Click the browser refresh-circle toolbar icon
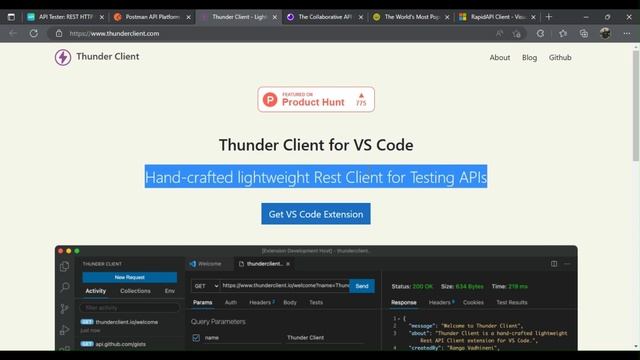This screenshot has width=640, height=360. pyautogui.click(x=540, y=33)
